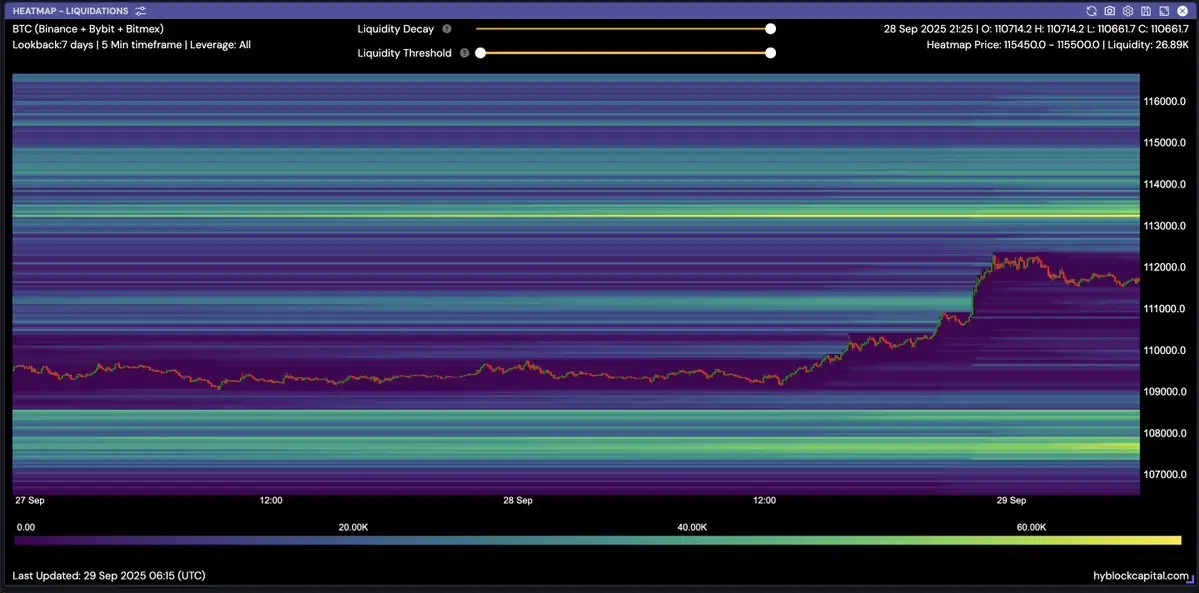Click the 0.00 color scale label

pyautogui.click(x=25, y=527)
